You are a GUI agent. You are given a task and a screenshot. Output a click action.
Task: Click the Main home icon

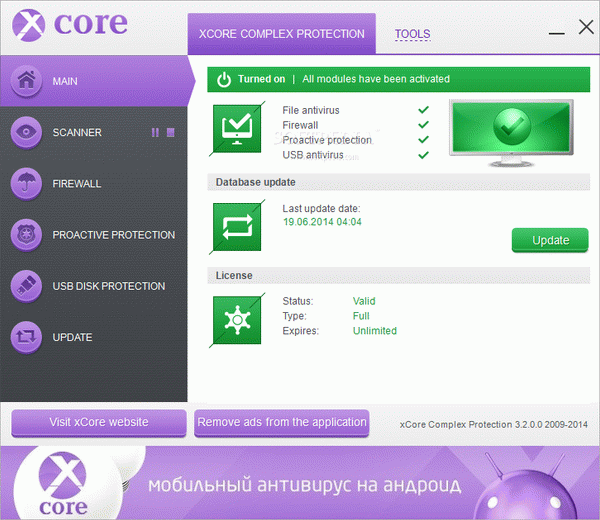click(26, 80)
